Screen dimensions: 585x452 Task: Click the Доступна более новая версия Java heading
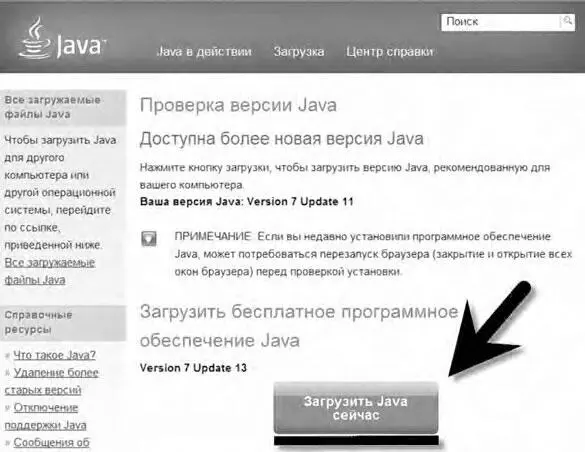282,139
